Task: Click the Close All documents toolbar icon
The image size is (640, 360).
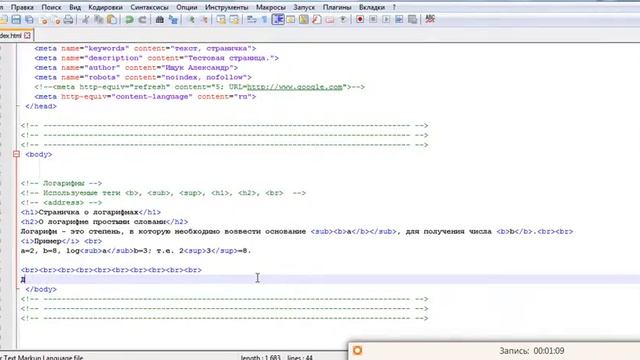Action: (56, 19)
